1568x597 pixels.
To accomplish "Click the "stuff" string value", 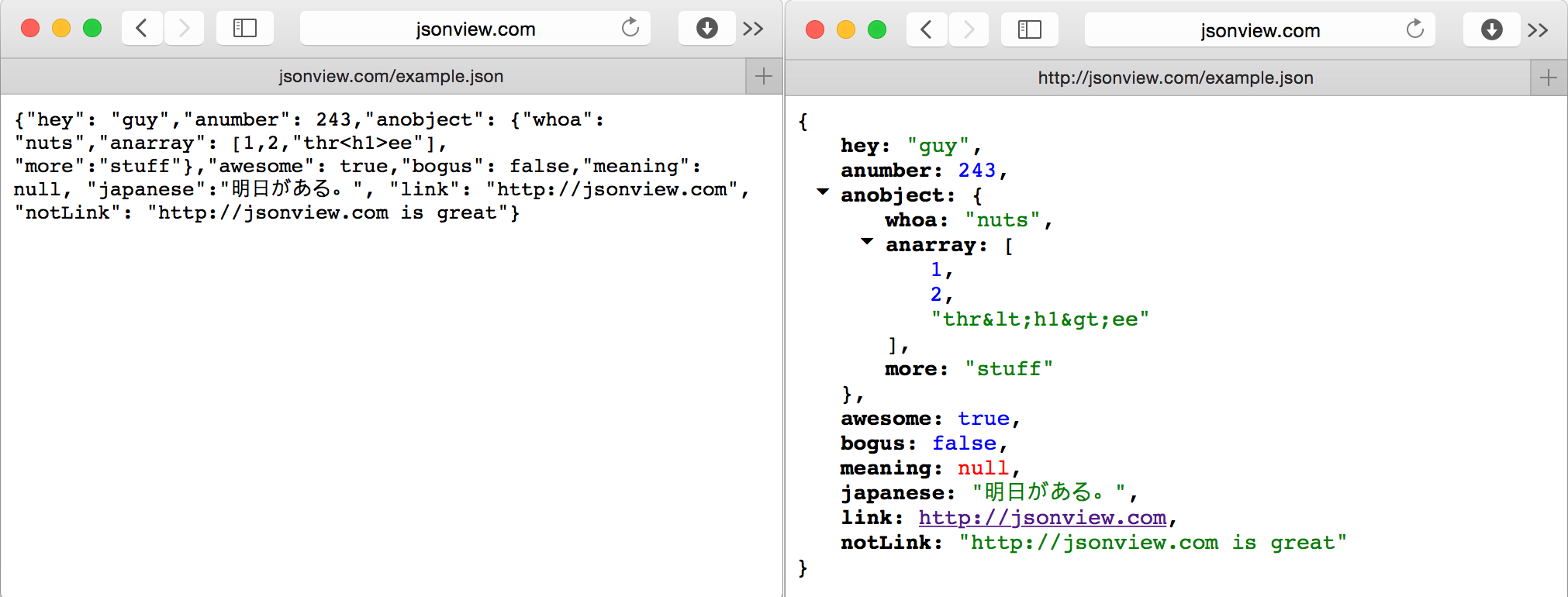I will pos(1009,369).
